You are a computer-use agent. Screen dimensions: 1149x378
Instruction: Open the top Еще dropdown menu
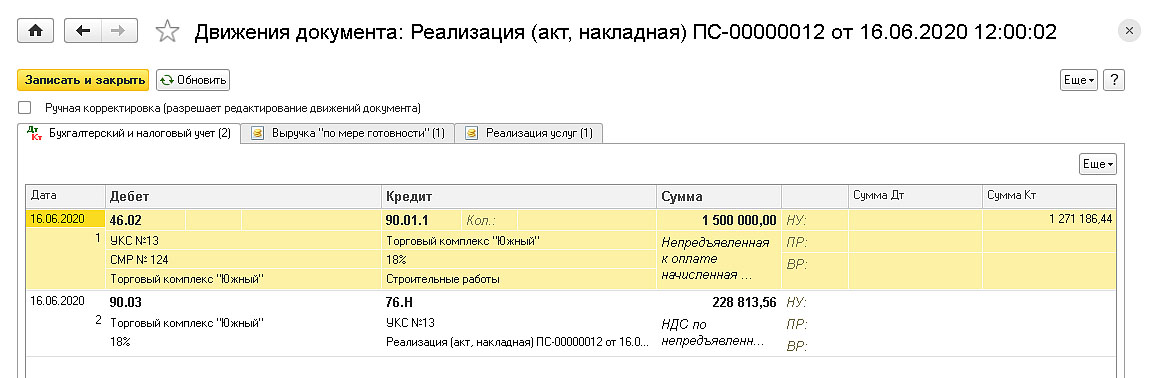1079,80
